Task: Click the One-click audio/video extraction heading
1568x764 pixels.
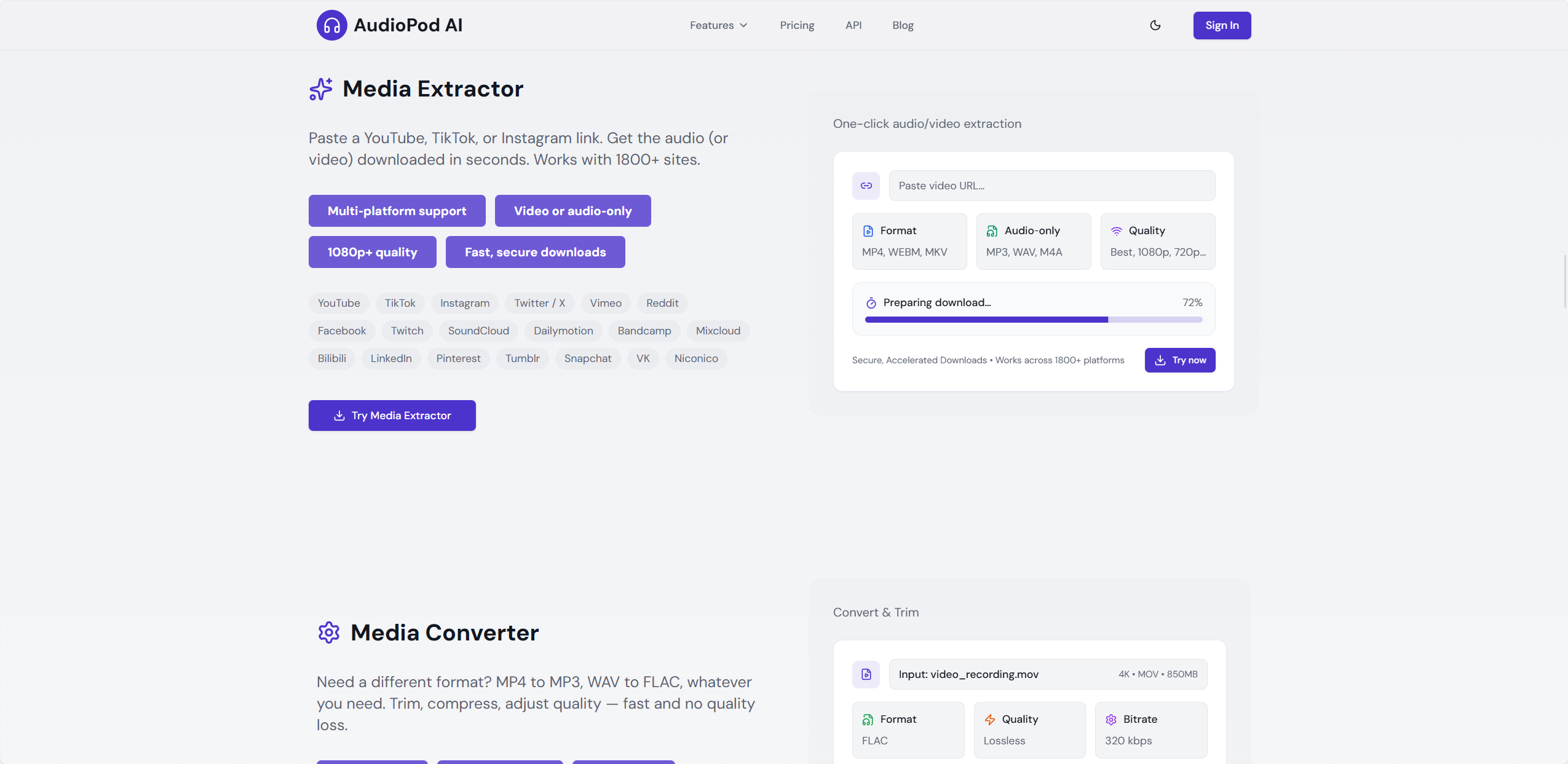Action: click(927, 124)
